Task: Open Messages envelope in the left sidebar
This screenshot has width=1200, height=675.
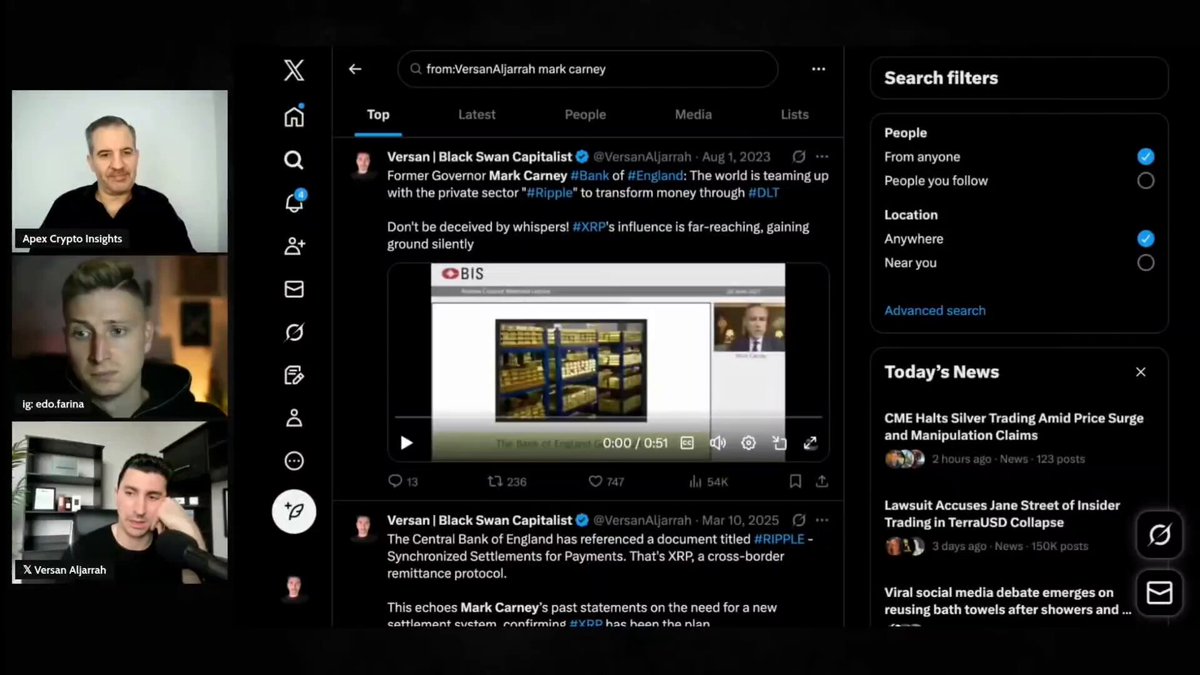Action: point(294,289)
